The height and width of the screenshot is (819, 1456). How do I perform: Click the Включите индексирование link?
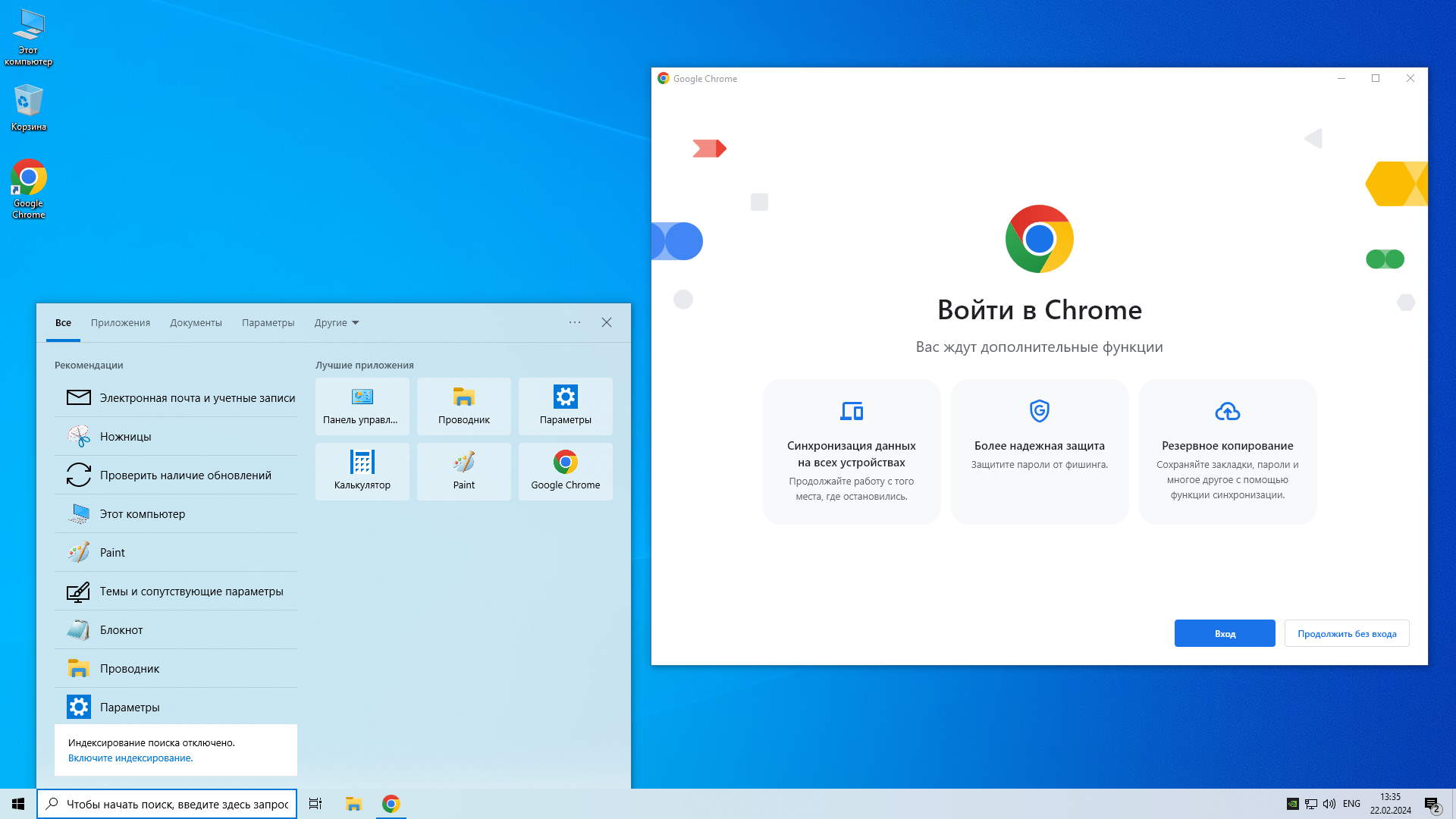tap(130, 758)
